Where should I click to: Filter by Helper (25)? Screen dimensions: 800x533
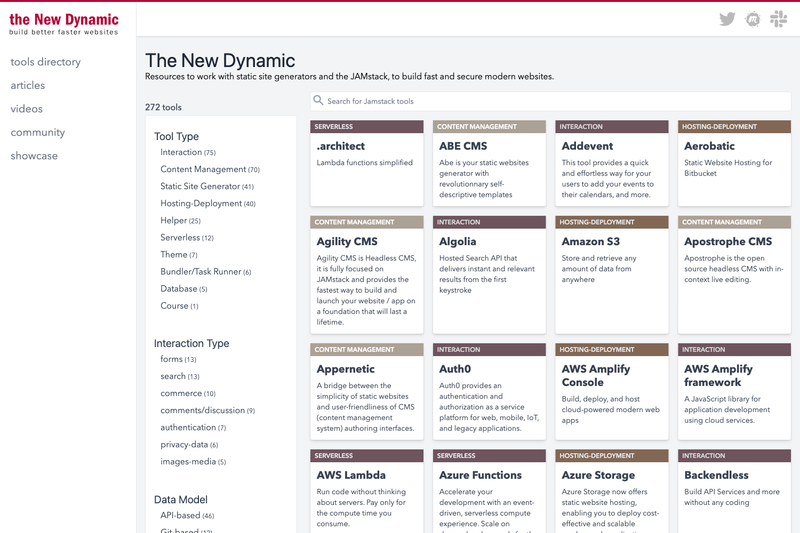180,220
